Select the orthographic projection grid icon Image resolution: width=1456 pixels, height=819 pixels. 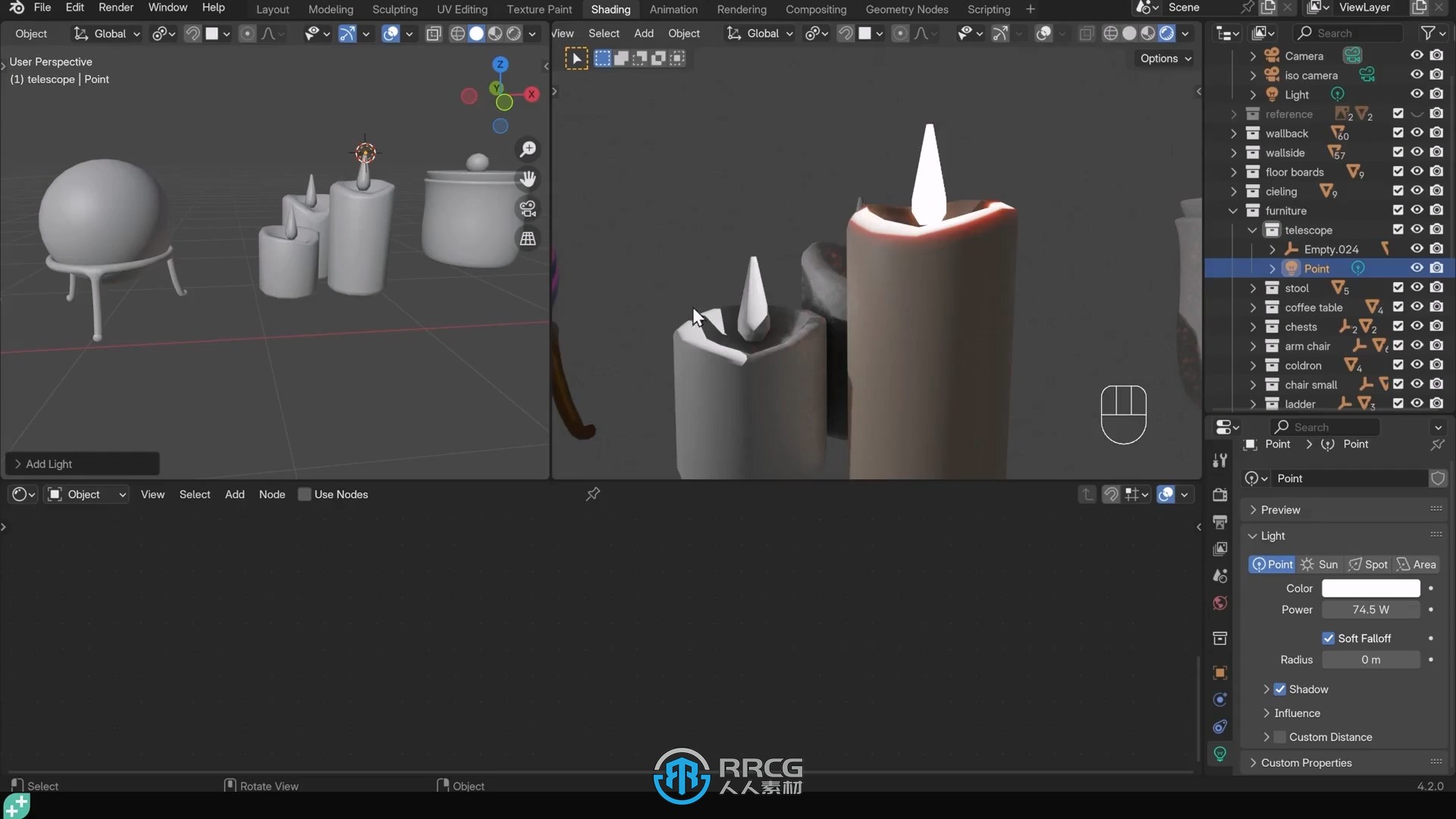[x=528, y=238]
